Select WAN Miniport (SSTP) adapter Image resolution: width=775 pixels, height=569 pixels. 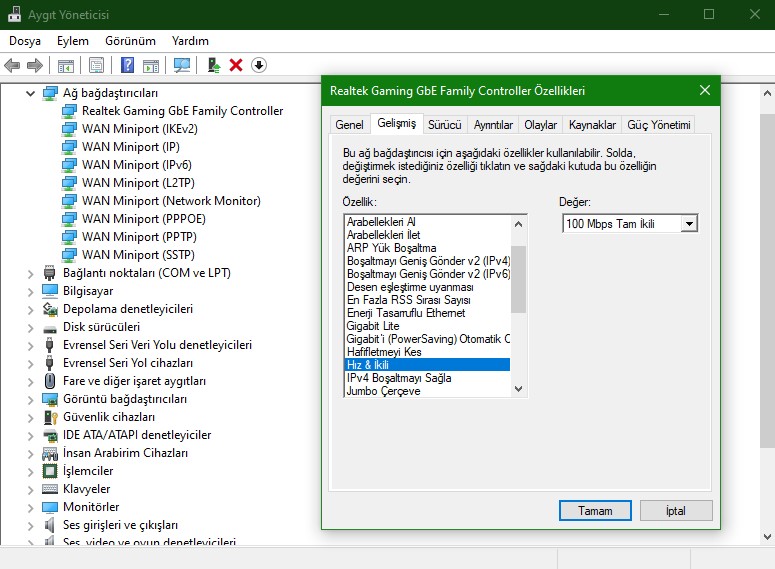click(138, 255)
